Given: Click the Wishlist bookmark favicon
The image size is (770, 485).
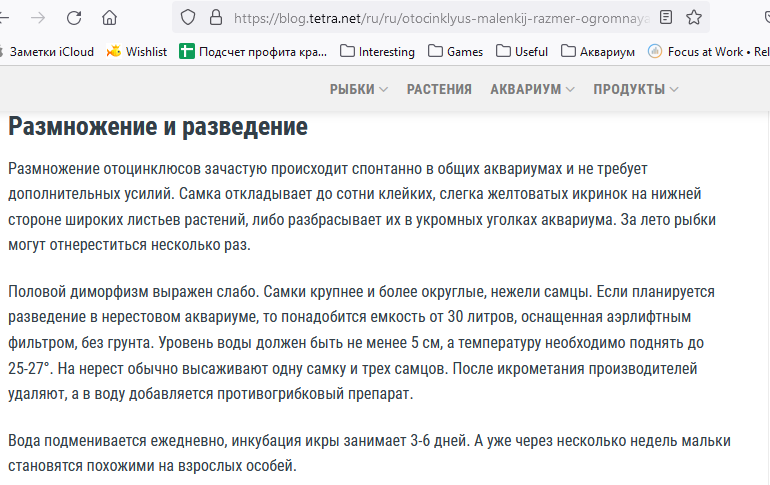Looking at the screenshot, I should [113, 51].
